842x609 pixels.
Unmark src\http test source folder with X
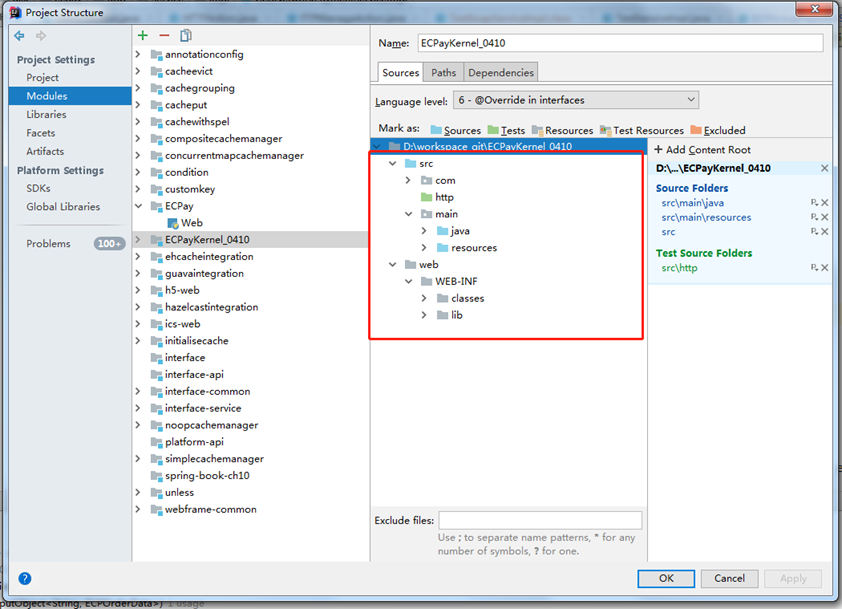coord(825,268)
